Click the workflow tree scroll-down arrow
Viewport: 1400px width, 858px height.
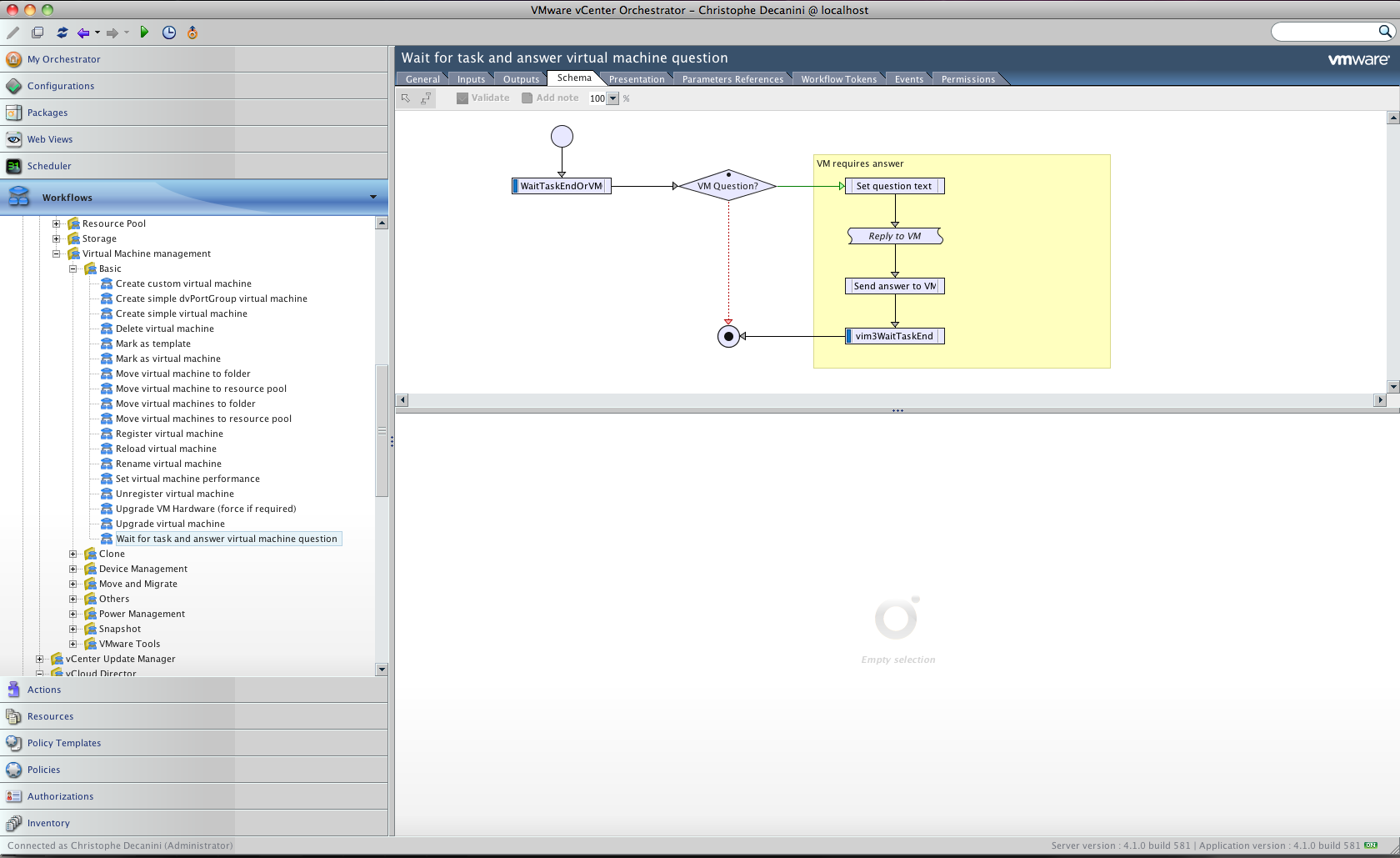point(382,670)
